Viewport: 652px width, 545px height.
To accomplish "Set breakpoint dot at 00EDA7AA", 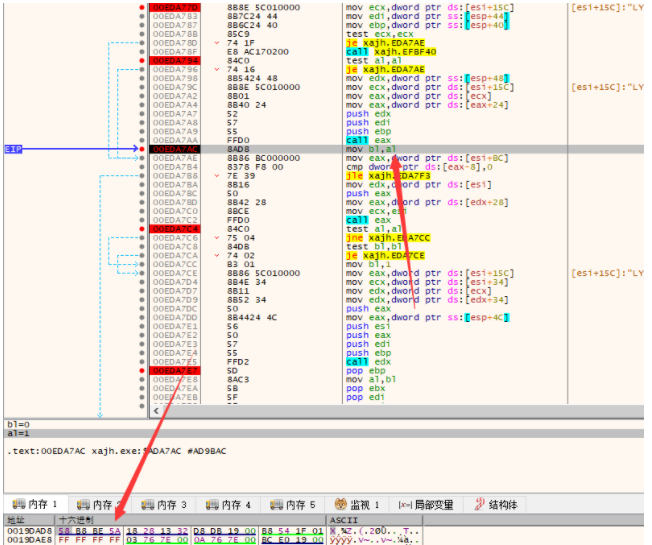I will pyautogui.click(x=142, y=140).
